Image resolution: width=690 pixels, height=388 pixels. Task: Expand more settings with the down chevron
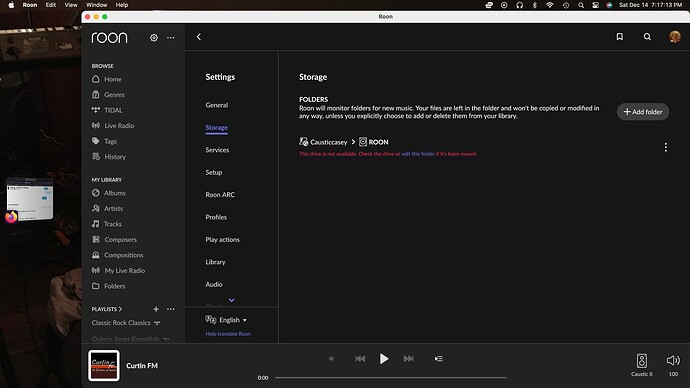(x=231, y=300)
